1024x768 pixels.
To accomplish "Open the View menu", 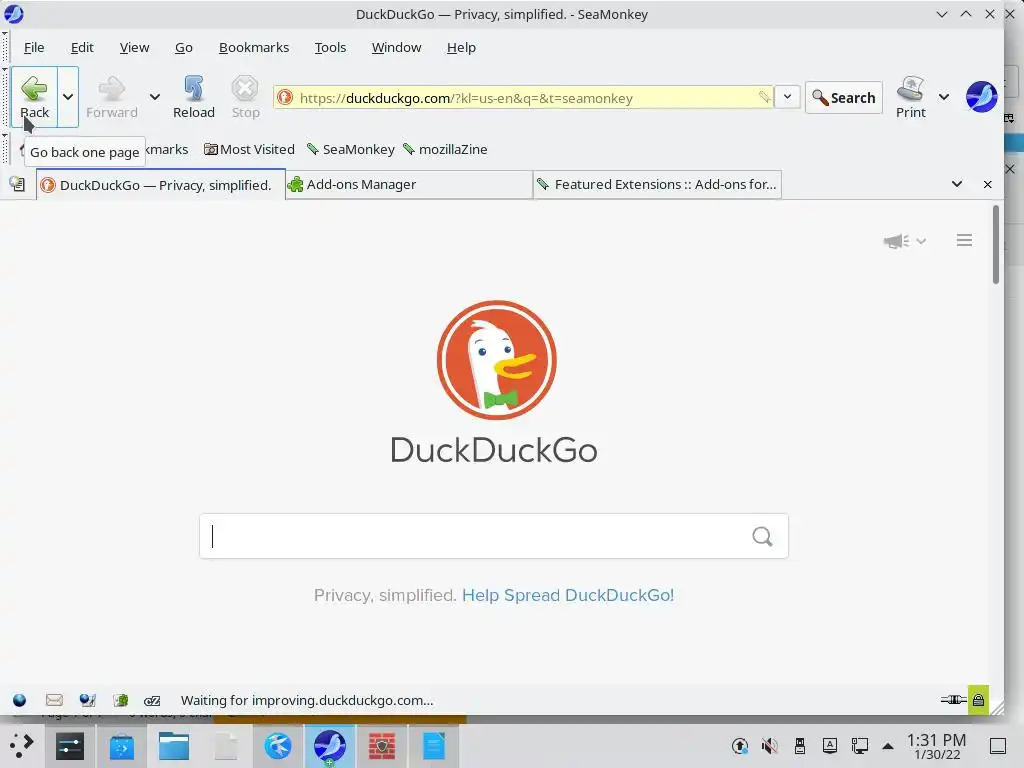I will coord(135,48).
